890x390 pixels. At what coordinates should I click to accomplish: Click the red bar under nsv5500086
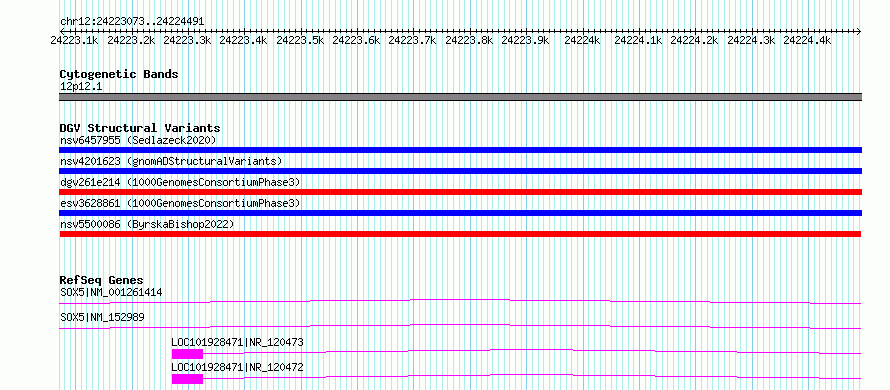point(460,234)
